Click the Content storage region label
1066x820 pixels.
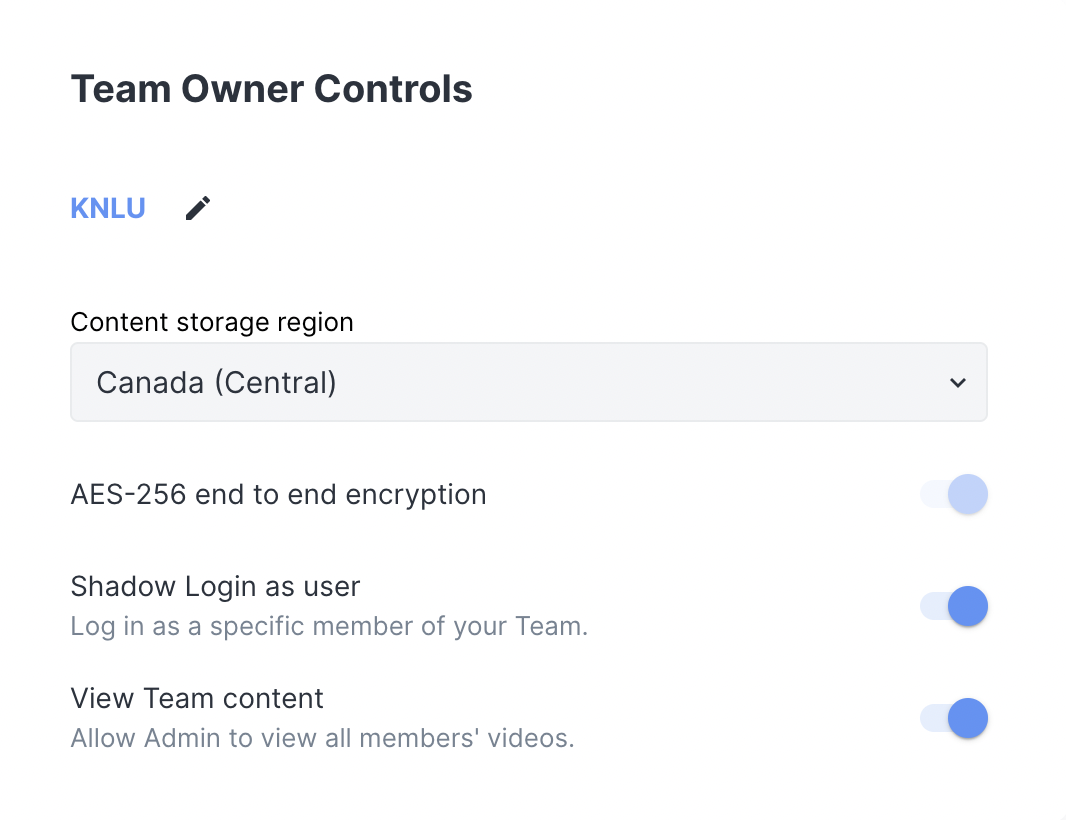[212, 322]
